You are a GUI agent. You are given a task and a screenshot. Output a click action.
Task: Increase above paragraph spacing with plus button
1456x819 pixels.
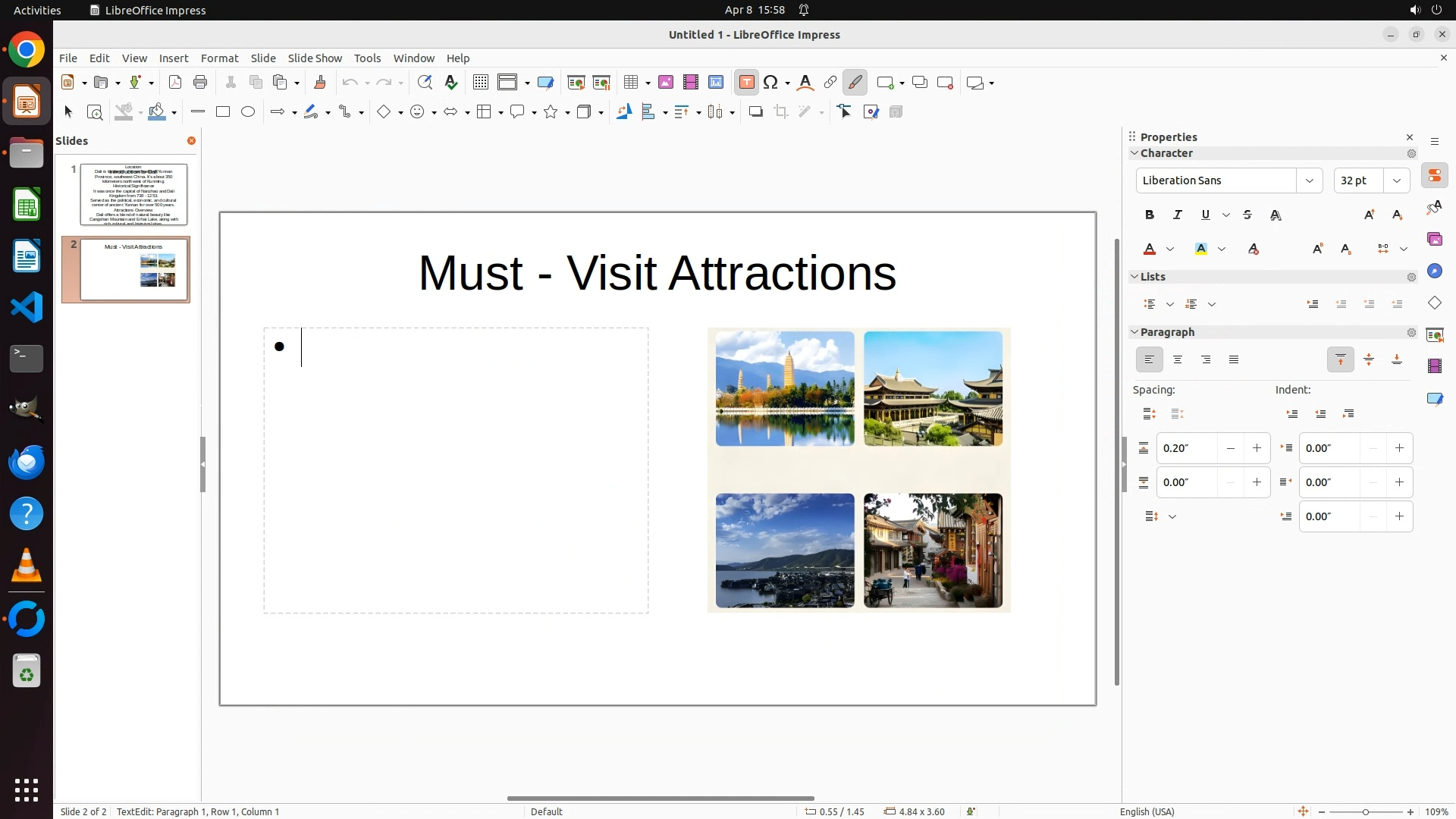click(x=1257, y=448)
